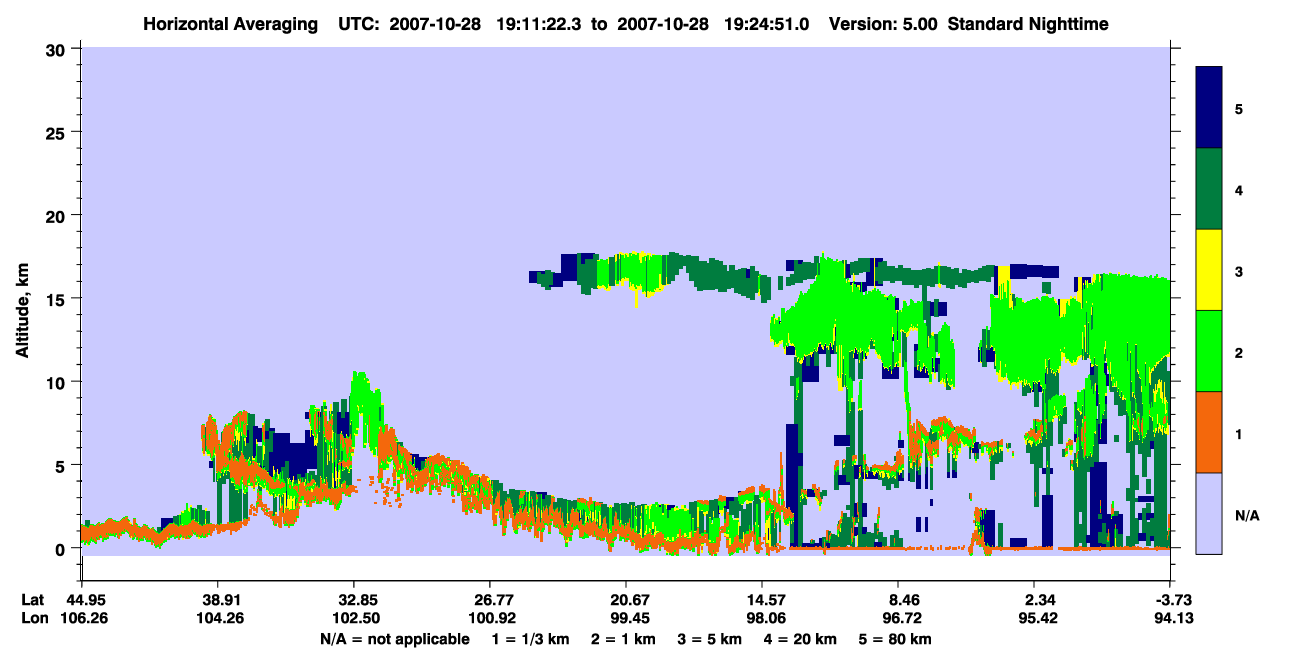
Task: Click the dark blue color bar segment labeled 5
Action: tap(1209, 108)
